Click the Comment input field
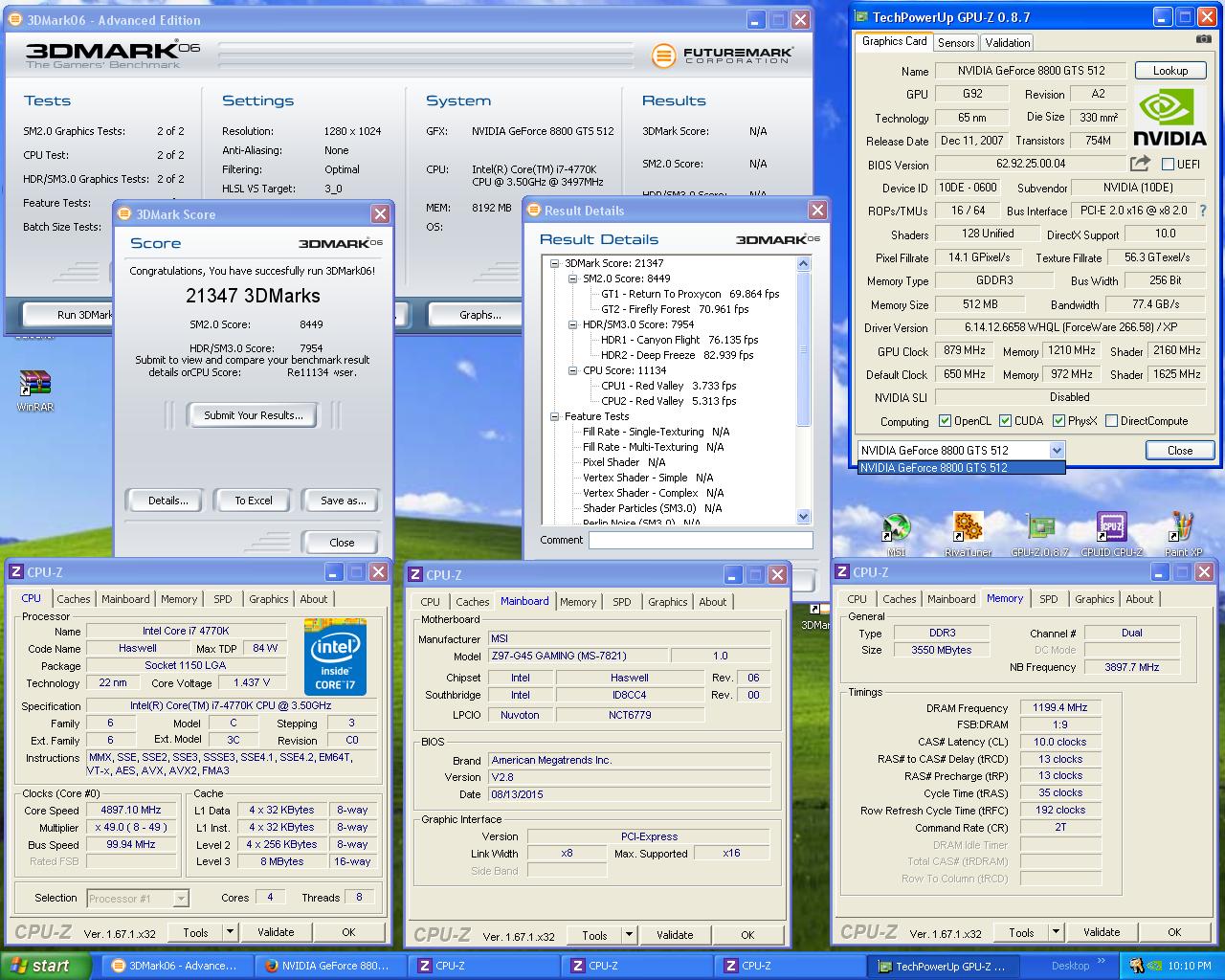Image resolution: width=1225 pixels, height=980 pixels. (x=701, y=540)
